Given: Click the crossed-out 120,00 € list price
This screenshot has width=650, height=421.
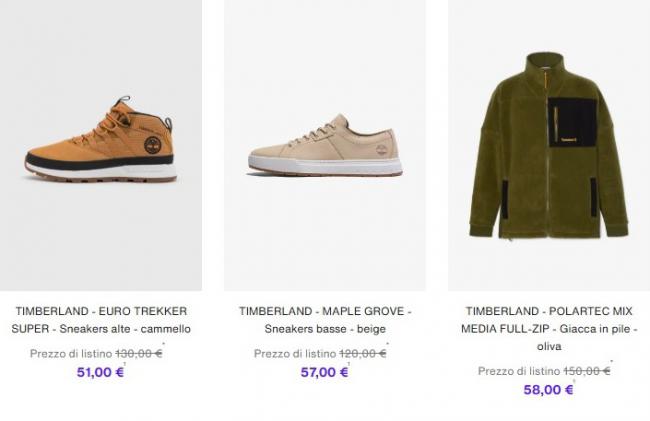Looking at the screenshot, I should (363, 353).
